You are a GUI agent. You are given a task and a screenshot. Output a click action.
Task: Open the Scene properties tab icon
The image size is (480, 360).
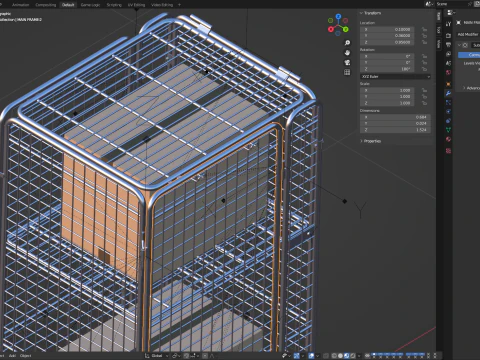448,63
